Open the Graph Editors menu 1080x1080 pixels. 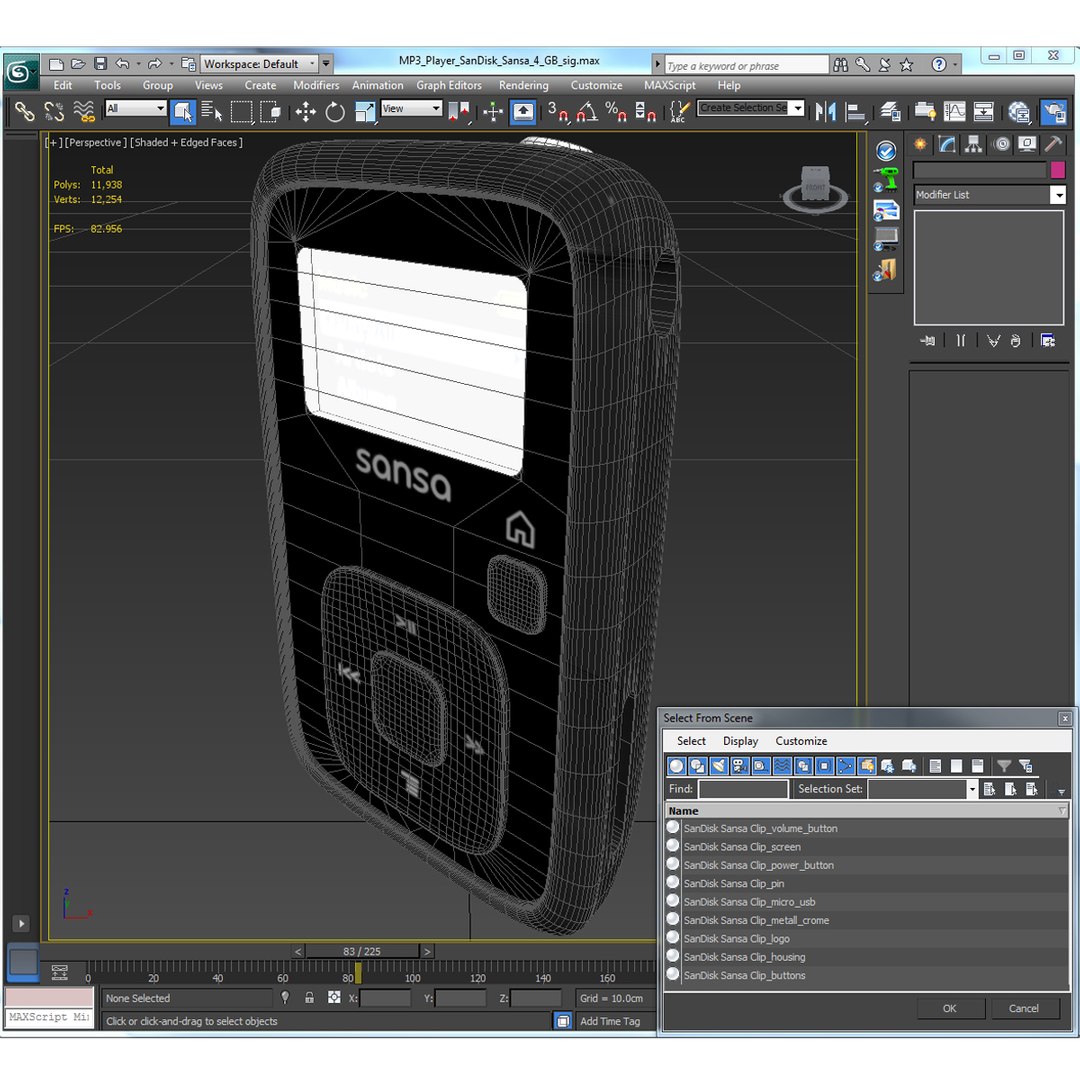pyautogui.click(x=448, y=85)
